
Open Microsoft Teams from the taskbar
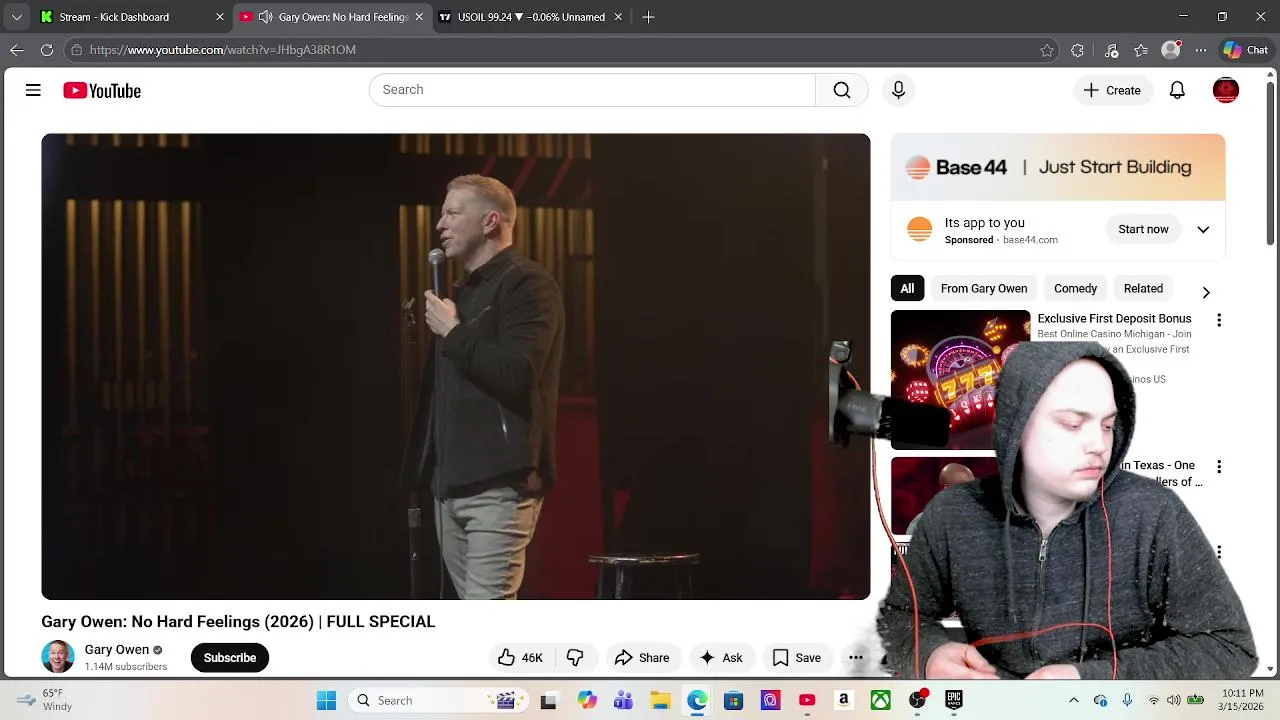623,700
